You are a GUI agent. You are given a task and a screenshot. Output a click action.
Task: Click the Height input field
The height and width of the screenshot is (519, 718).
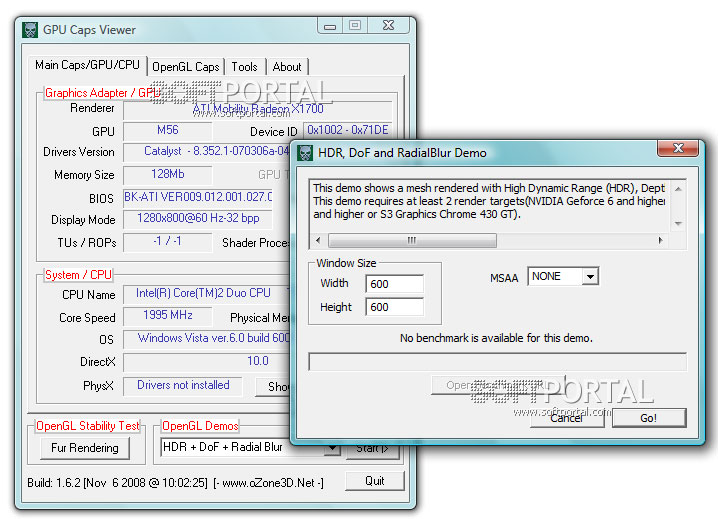(x=394, y=307)
